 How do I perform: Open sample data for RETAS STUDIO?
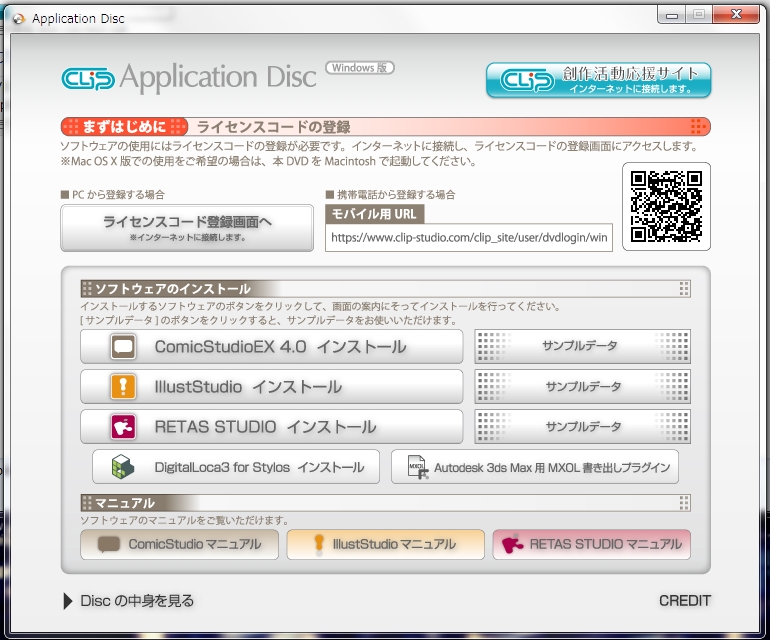pos(582,427)
